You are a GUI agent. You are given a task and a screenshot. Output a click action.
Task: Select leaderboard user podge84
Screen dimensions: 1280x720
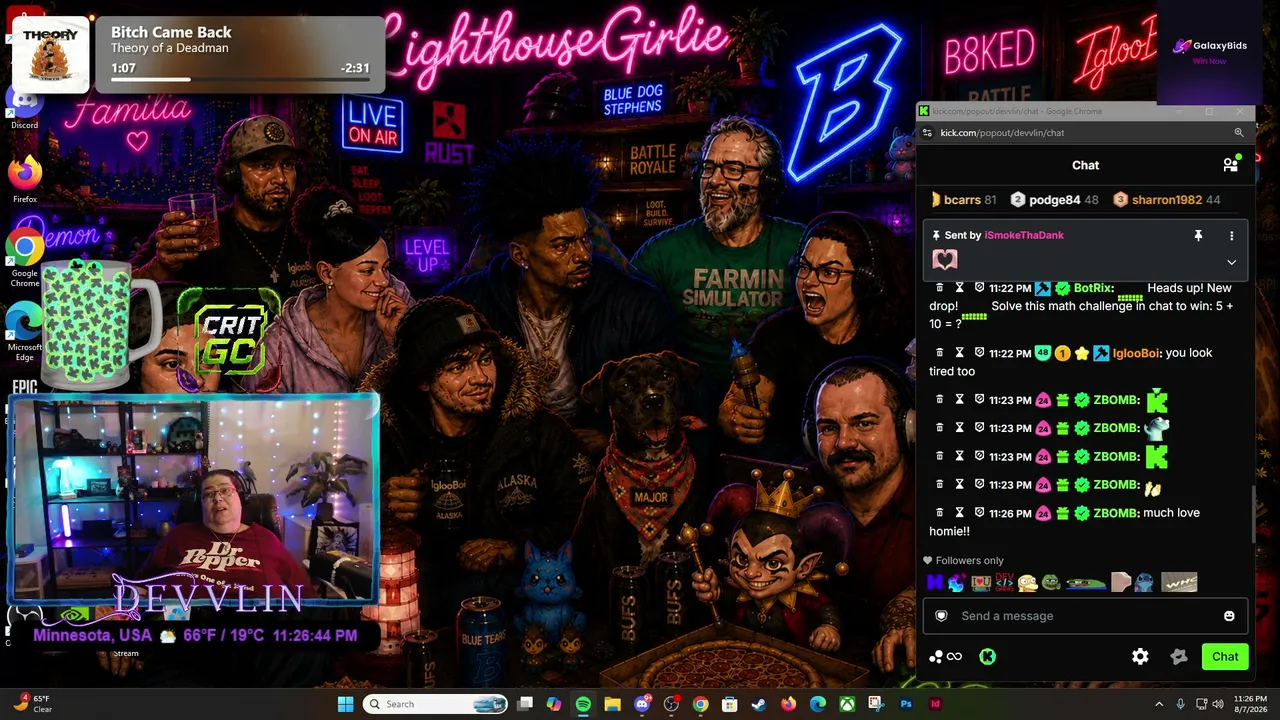(1054, 200)
